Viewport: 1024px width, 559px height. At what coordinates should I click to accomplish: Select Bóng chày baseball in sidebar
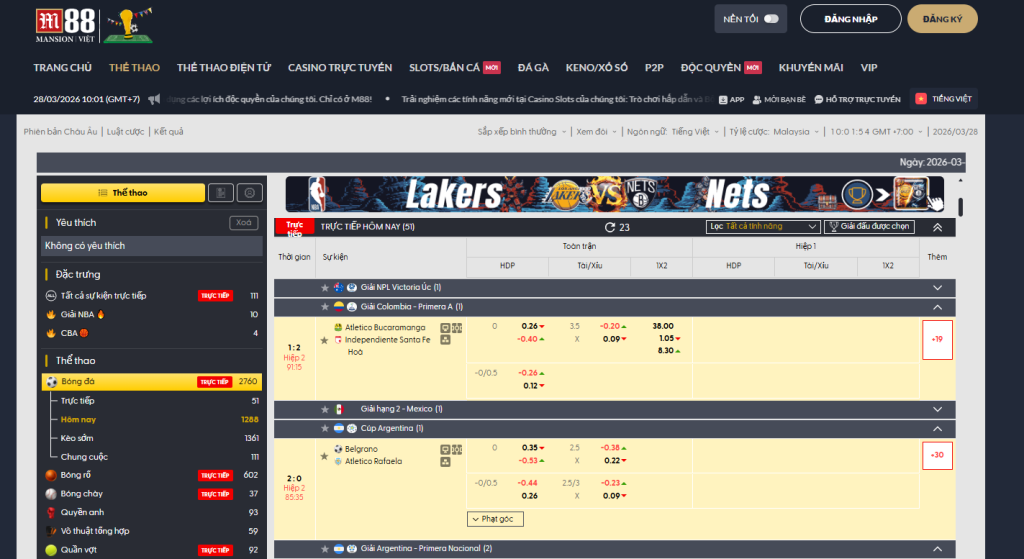coord(152,494)
